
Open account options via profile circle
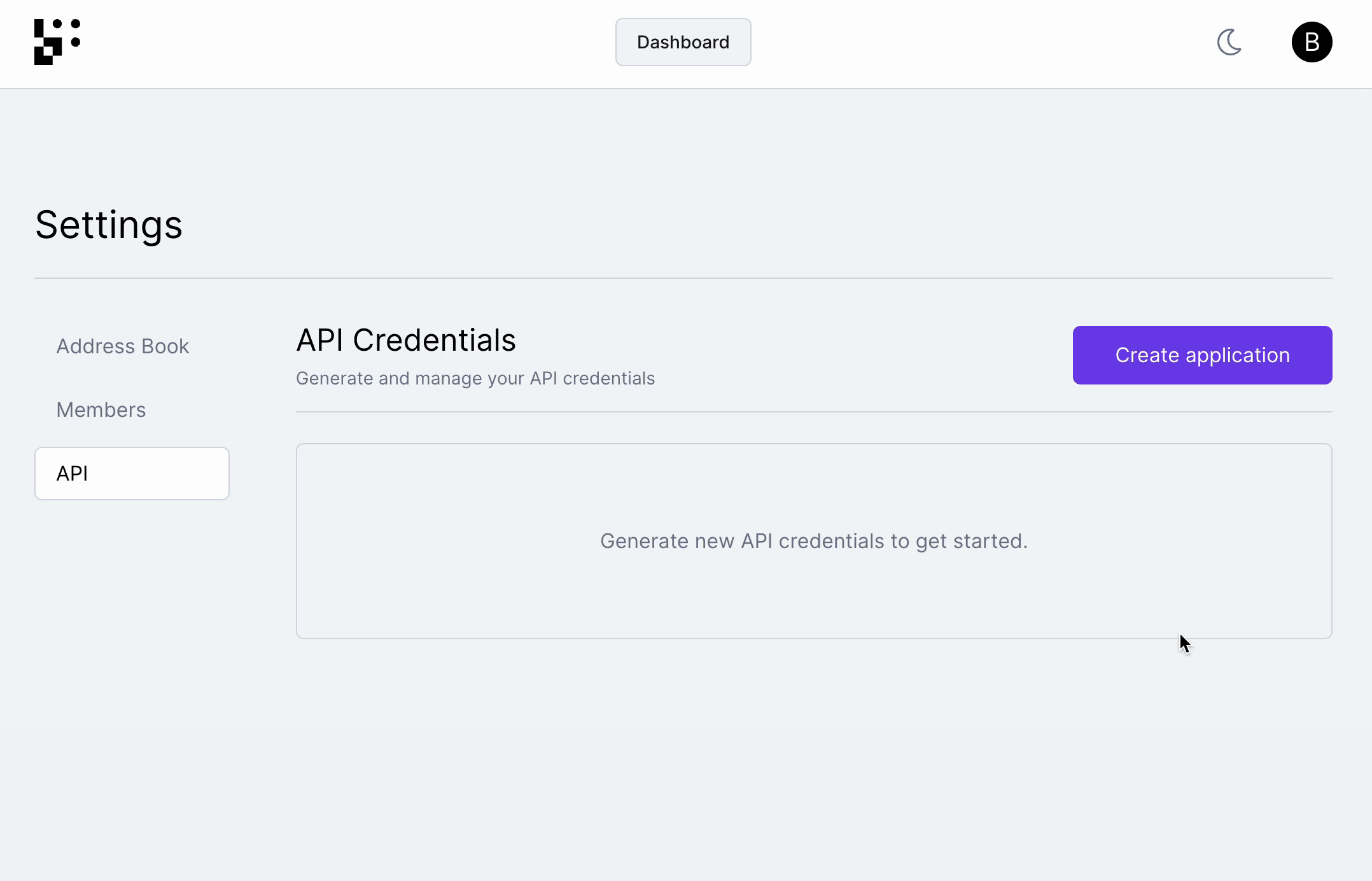1312,42
